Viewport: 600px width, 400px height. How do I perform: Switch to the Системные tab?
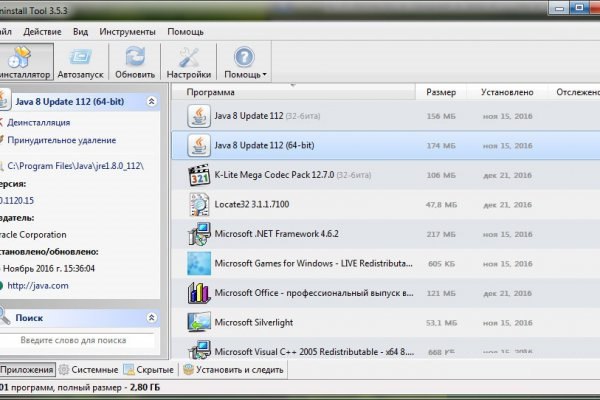point(89,370)
